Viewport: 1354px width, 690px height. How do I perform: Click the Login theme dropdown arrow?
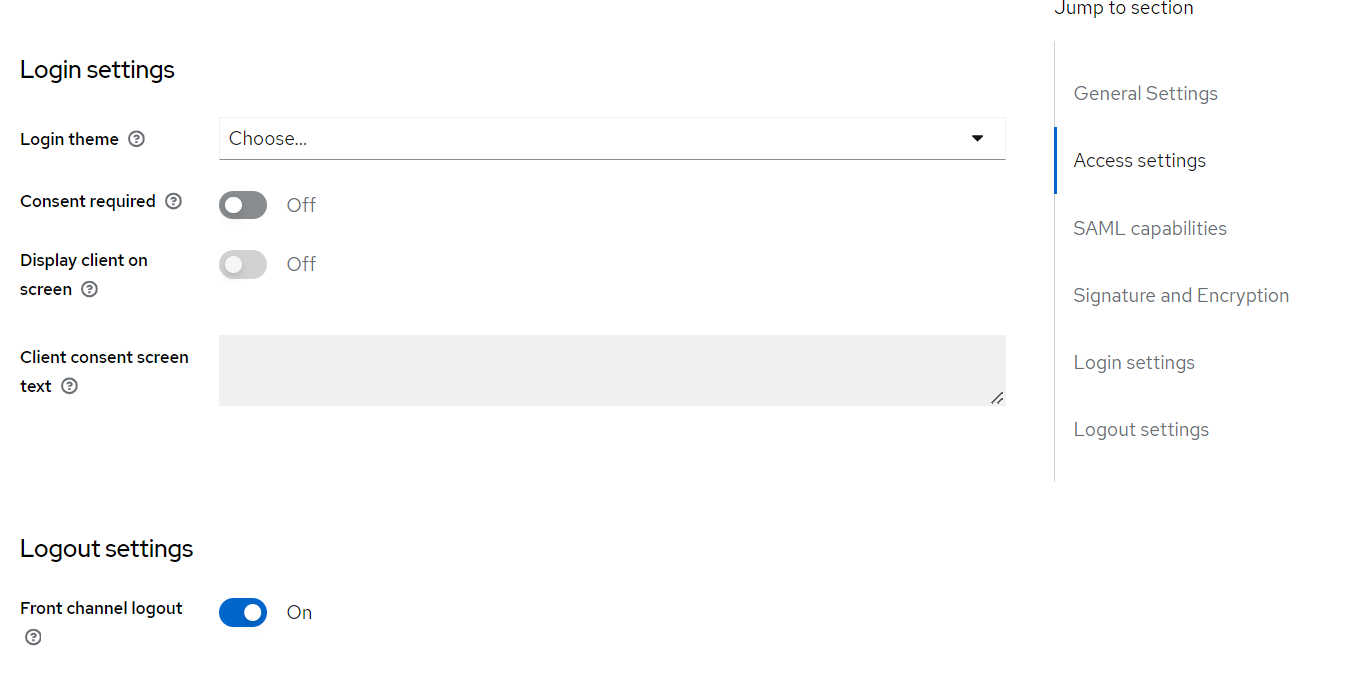[978, 139]
